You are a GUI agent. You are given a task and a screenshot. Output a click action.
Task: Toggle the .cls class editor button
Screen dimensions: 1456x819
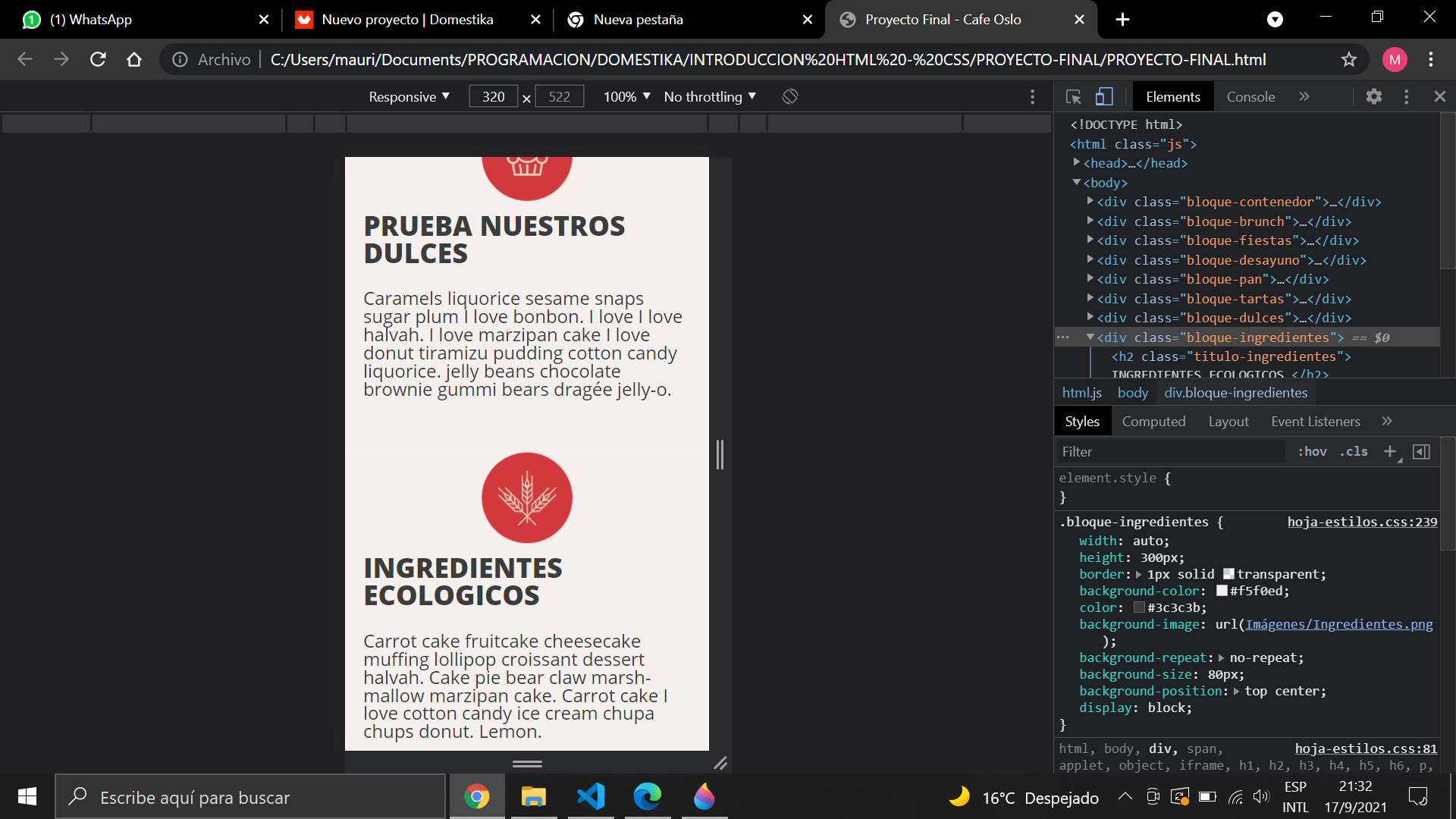[1354, 452]
